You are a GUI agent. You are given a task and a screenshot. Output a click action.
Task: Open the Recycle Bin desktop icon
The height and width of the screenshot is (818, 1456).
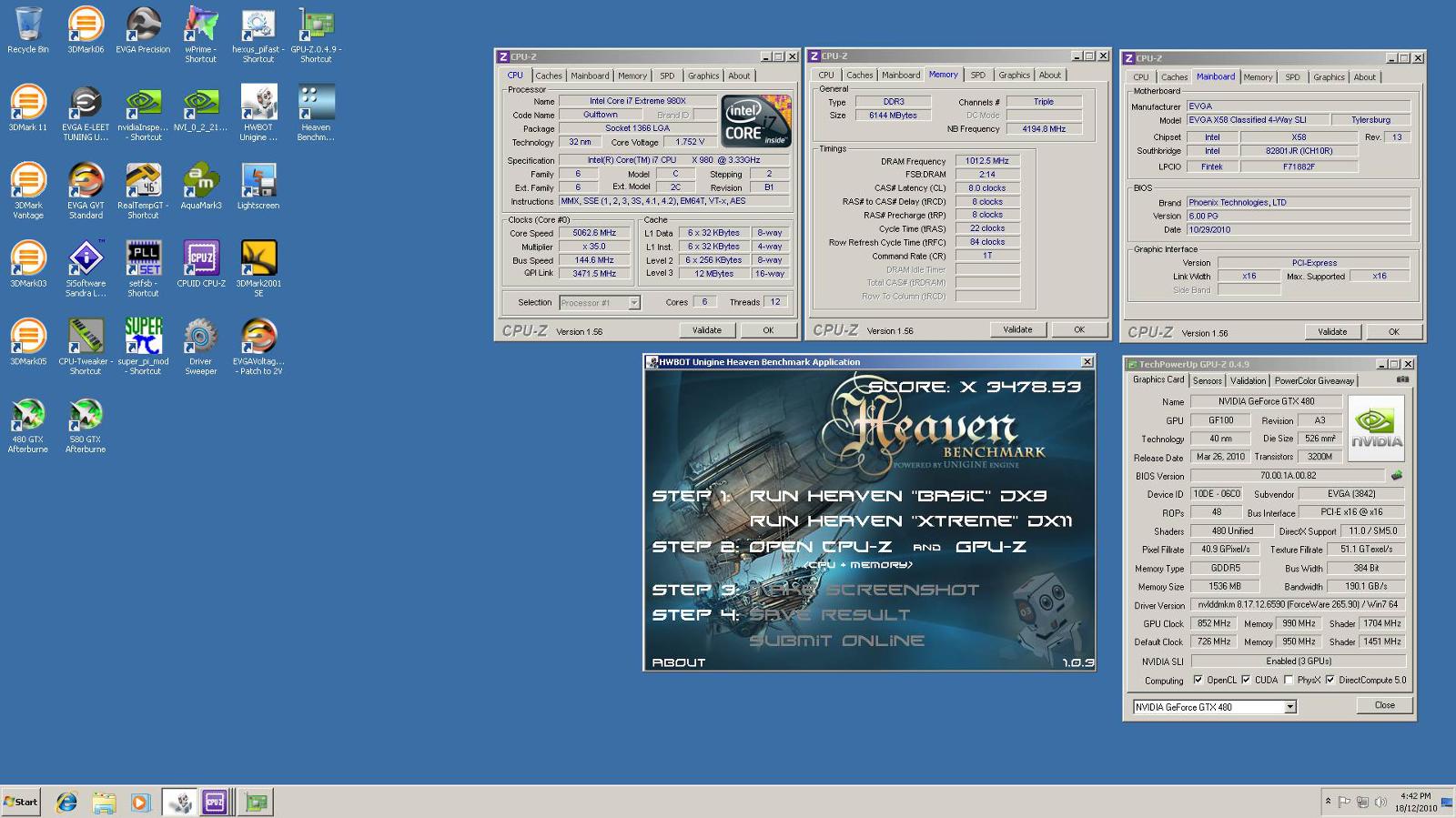[28, 30]
